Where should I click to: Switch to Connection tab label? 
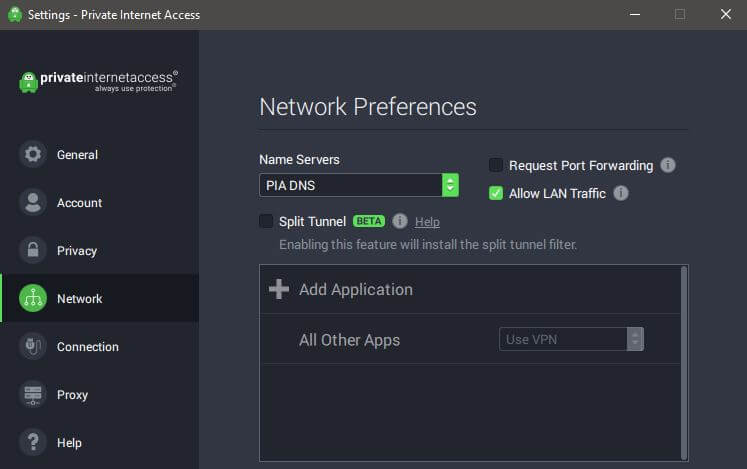[x=88, y=347]
